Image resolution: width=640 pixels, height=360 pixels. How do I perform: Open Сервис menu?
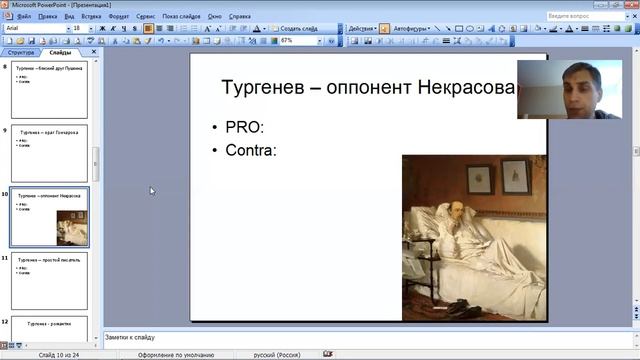pyautogui.click(x=146, y=16)
